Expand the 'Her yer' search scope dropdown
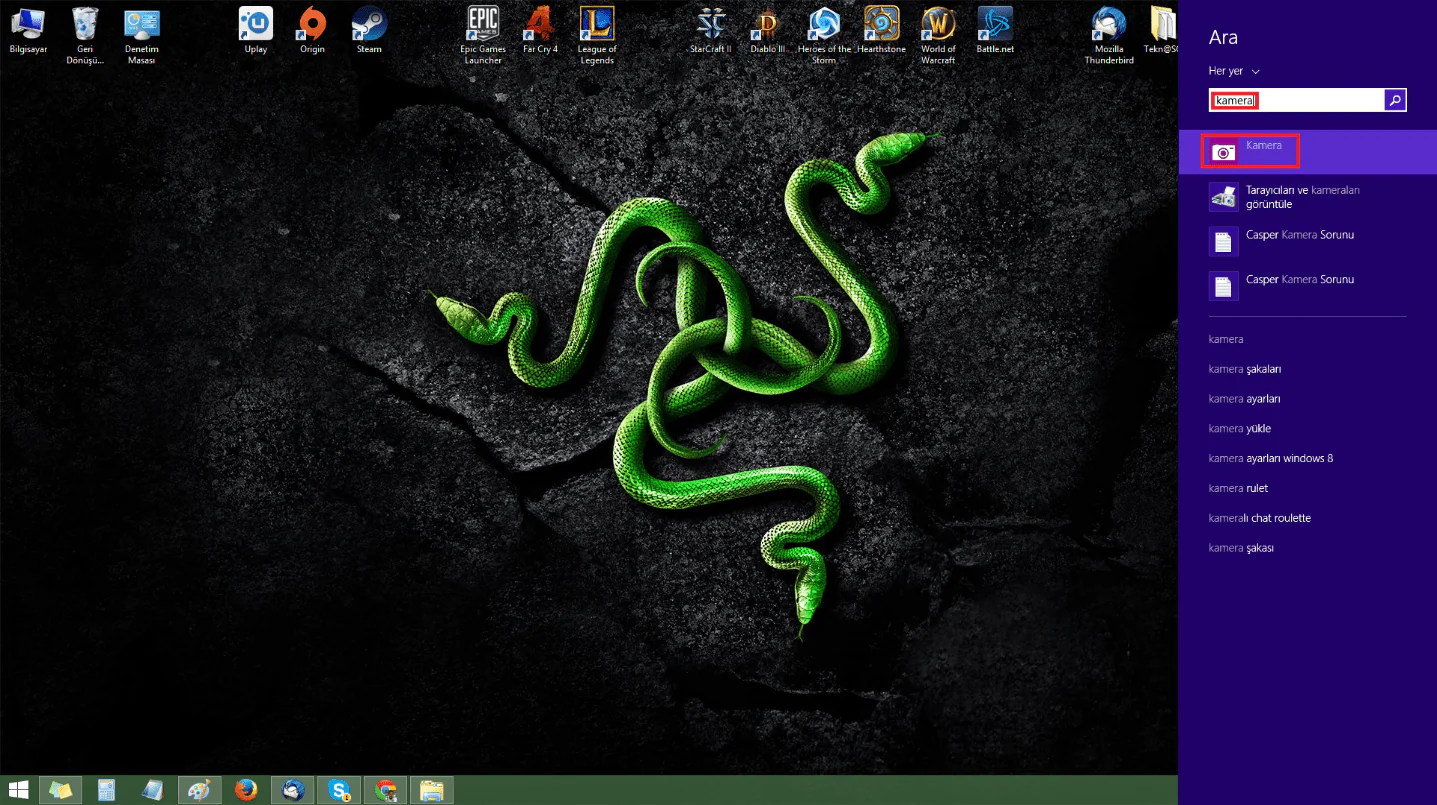Image resolution: width=1437 pixels, height=805 pixels. [1234, 71]
